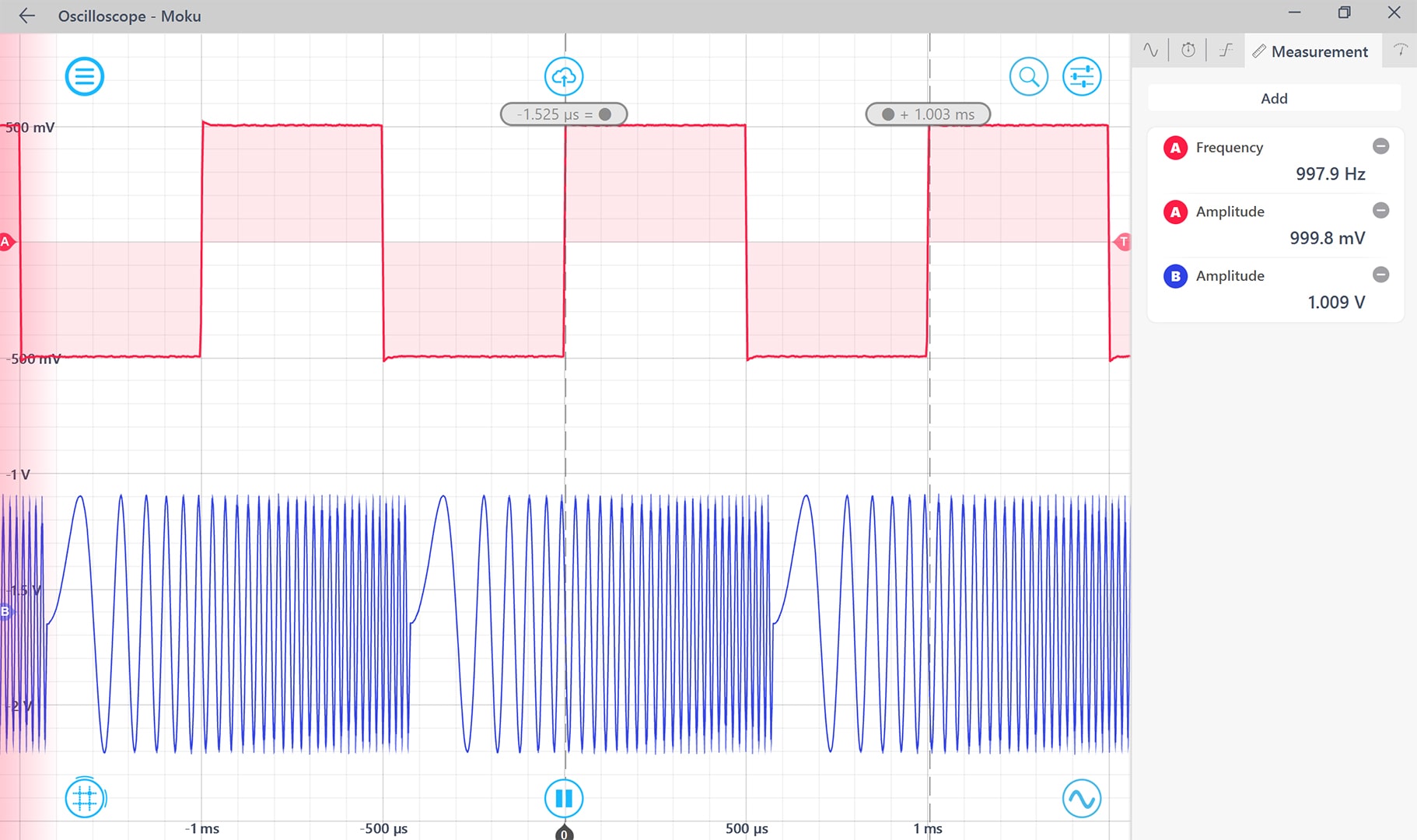Open the -1.525 µs cursor label menu

click(562, 114)
